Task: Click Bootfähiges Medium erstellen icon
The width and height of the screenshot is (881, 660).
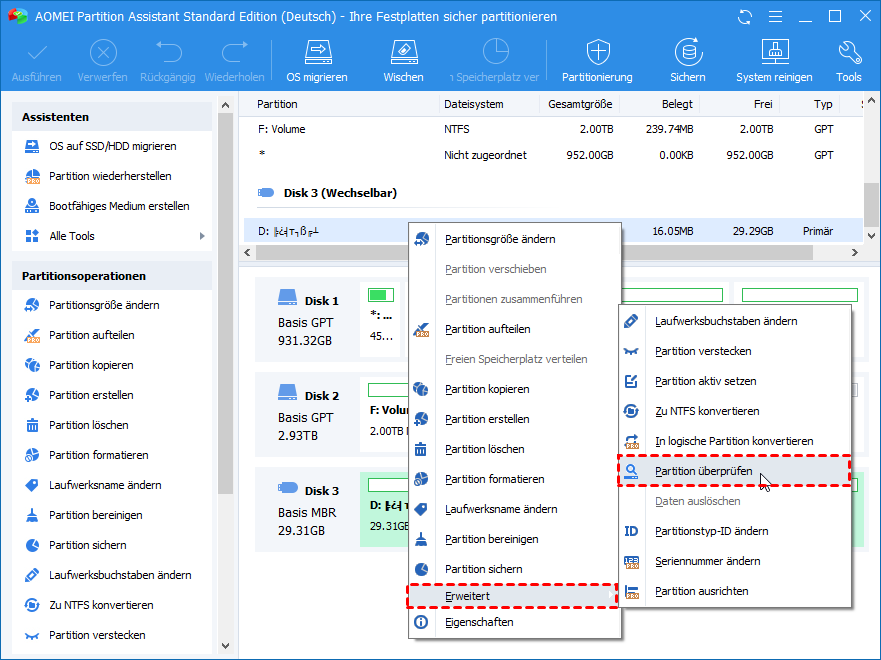Action: tap(32, 206)
